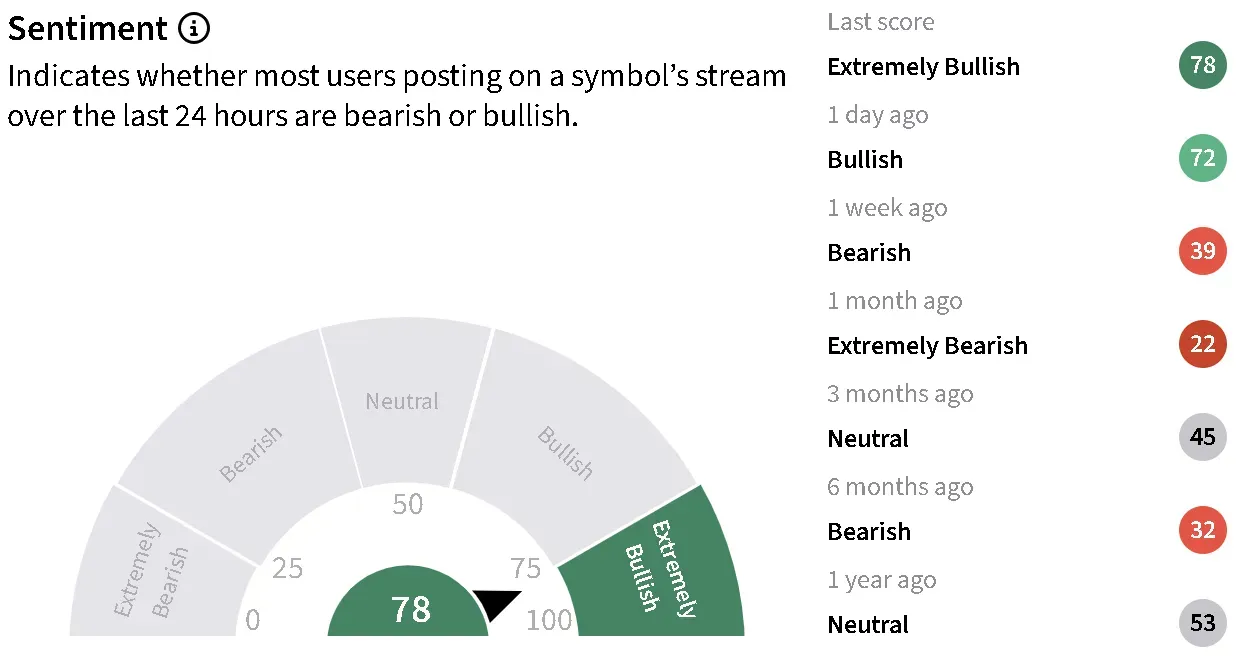Click the red 32 score badge
Screen dimensions: 1244x670
click(x=1202, y=531)
